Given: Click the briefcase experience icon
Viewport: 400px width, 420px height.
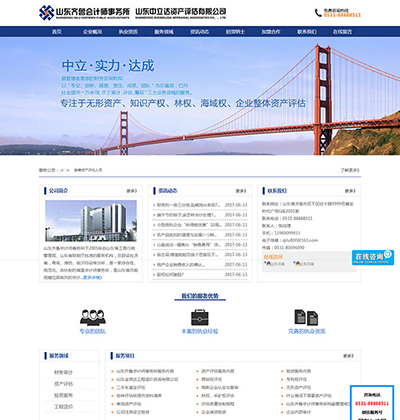Looking at the screenshot, I should pyautogui.click(x=200, y=317).
